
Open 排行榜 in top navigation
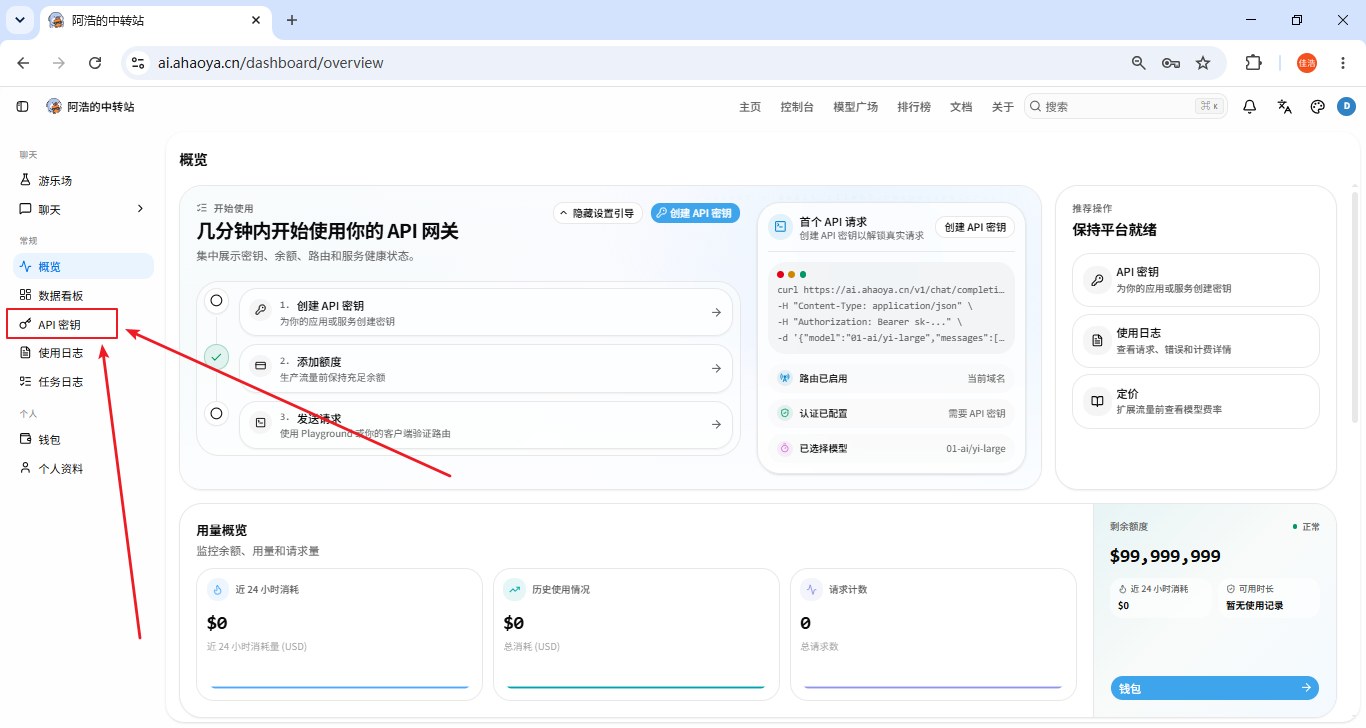click(x=914, y=107)
